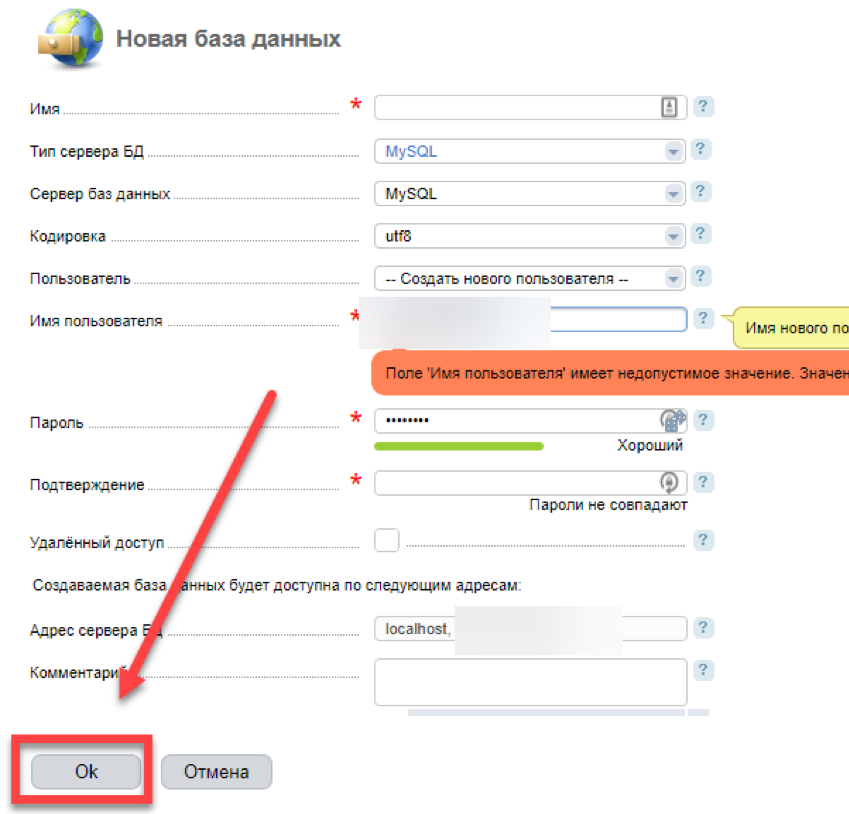Image resolution: width=849 pixels, height=814 pixels.
Task: Focus the Комментарий text area
Action: click(531, 682)
